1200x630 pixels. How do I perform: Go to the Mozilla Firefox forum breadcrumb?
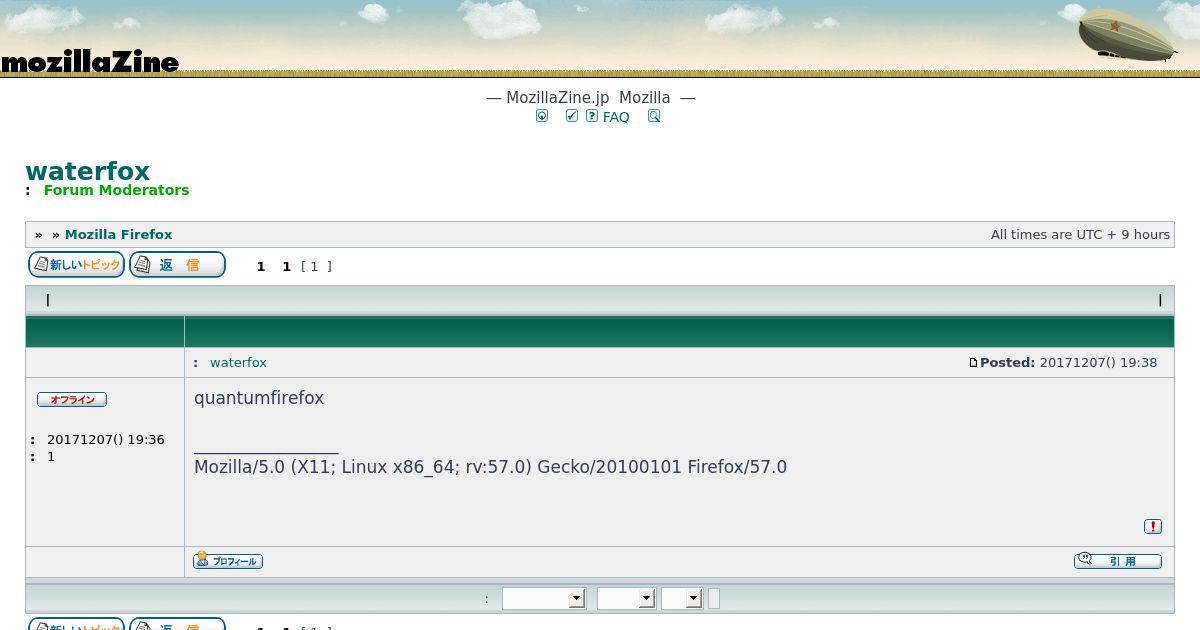click(x=119, y=234)
